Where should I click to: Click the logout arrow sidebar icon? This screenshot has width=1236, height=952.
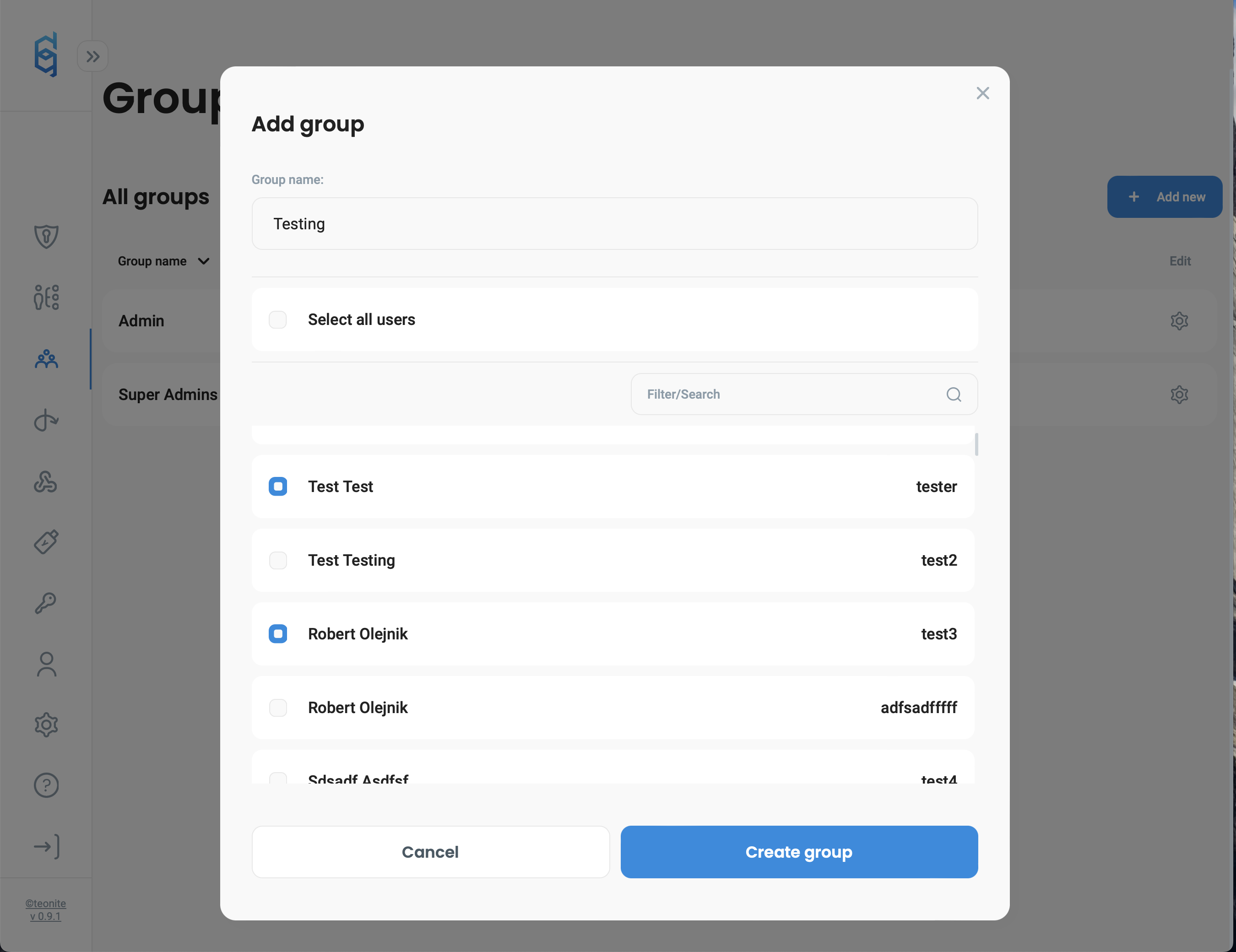click(46, 847)
